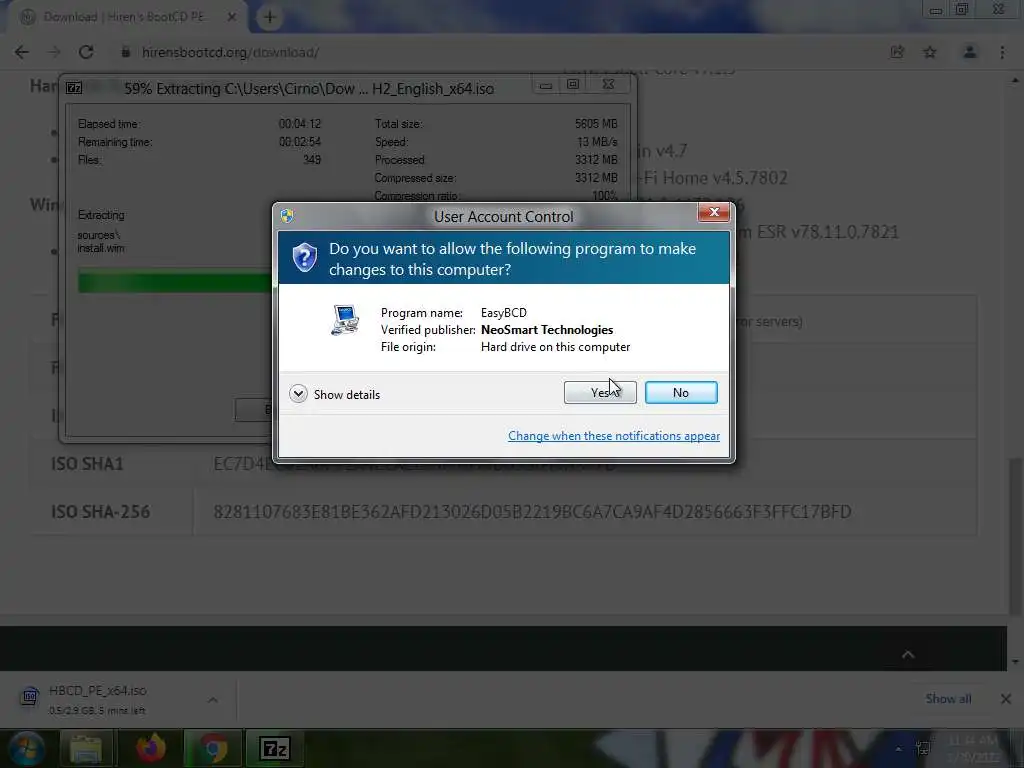Click the 7-Zip window title icon

[x=74, y=88]
